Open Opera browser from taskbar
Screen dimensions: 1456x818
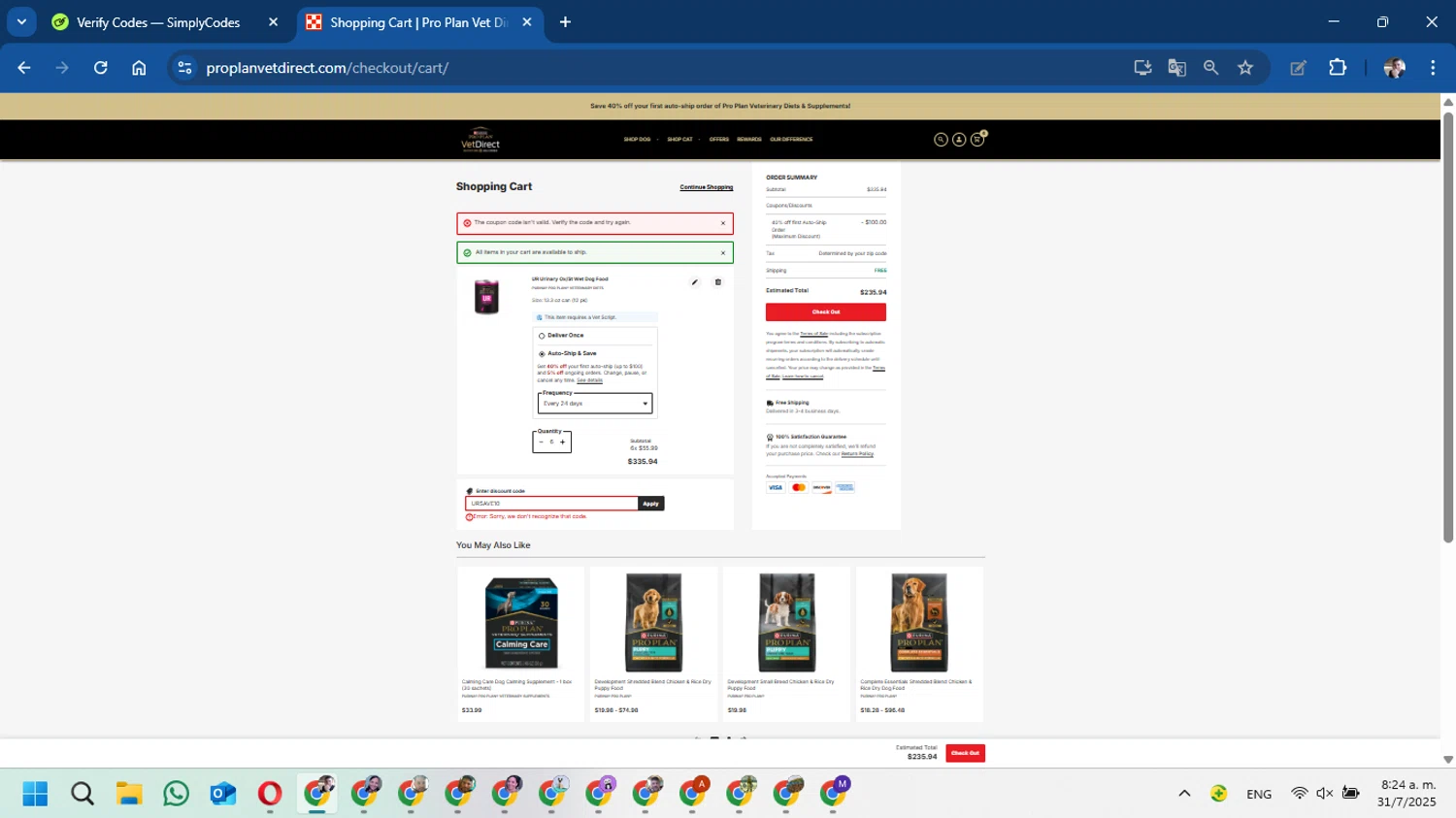click(270, 794)
